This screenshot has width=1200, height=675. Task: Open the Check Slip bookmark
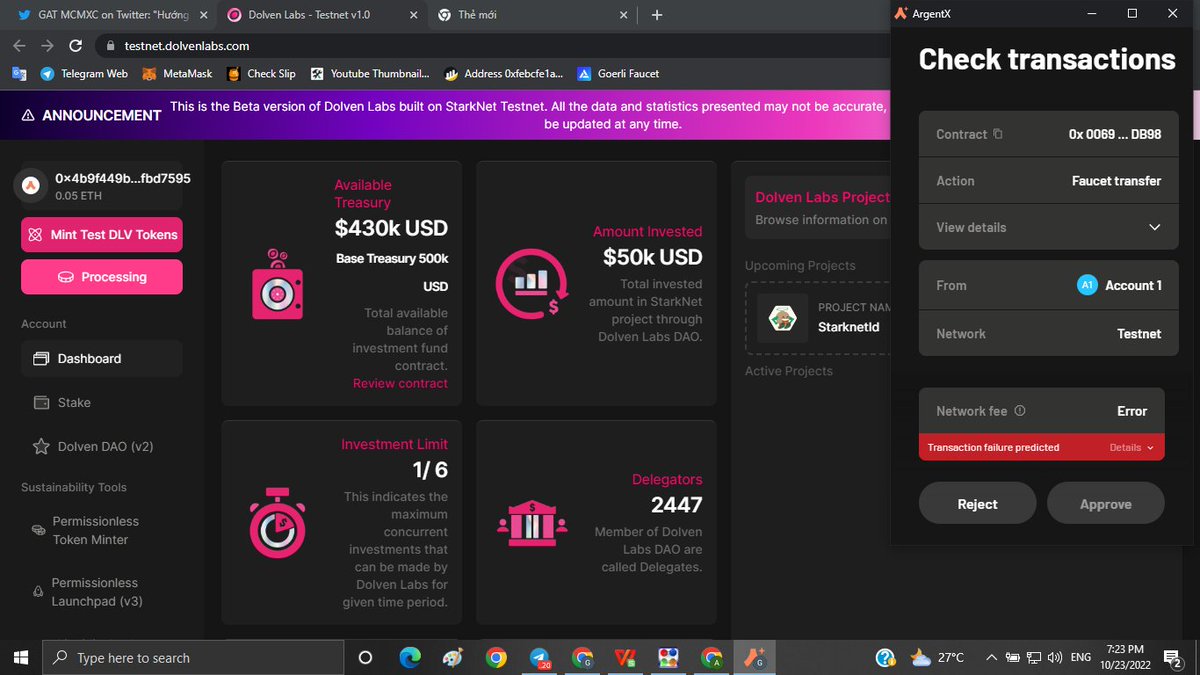pyautogui.click(x=261, y=73)
